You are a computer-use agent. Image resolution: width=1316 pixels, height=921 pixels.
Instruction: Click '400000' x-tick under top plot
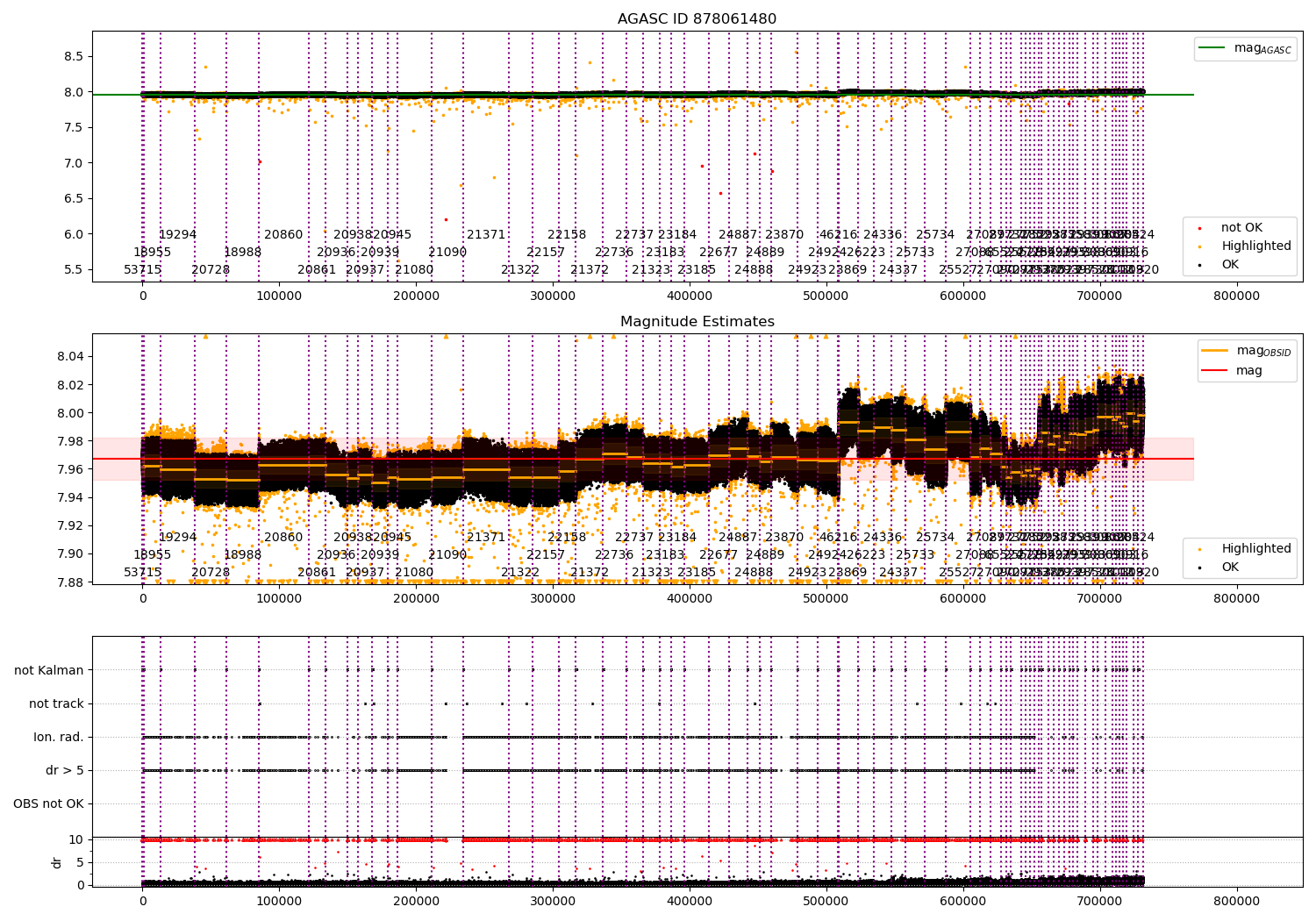pos(690,296)
